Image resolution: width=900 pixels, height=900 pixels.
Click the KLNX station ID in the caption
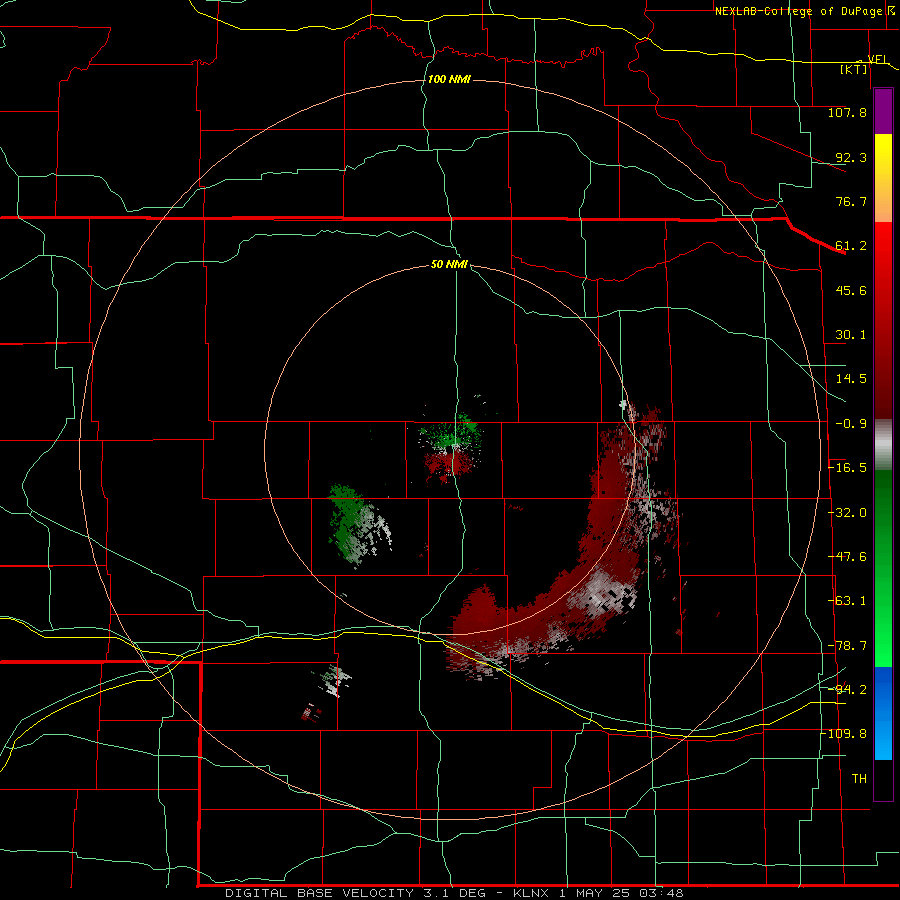tap(531, 893)
